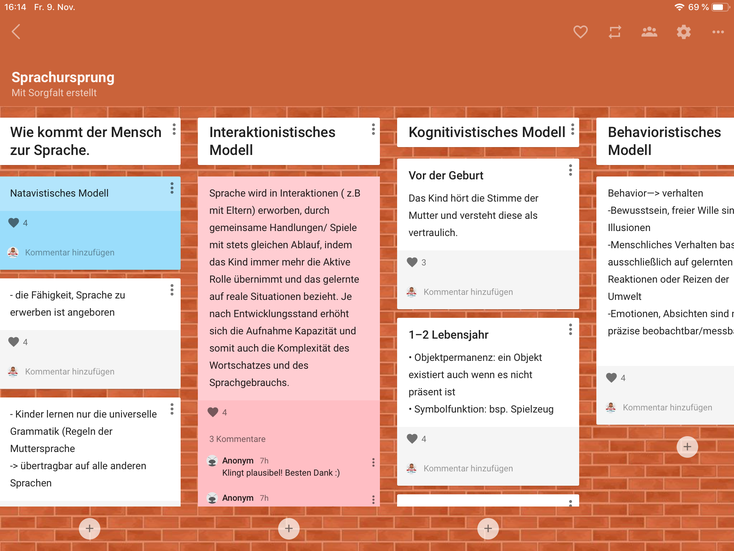Viewport: 734px width, 551px height.
Task: Open the post menu on 'Kinder lernen nur die universelle' card
Action: pyautogui.click(x=172, y=409)
